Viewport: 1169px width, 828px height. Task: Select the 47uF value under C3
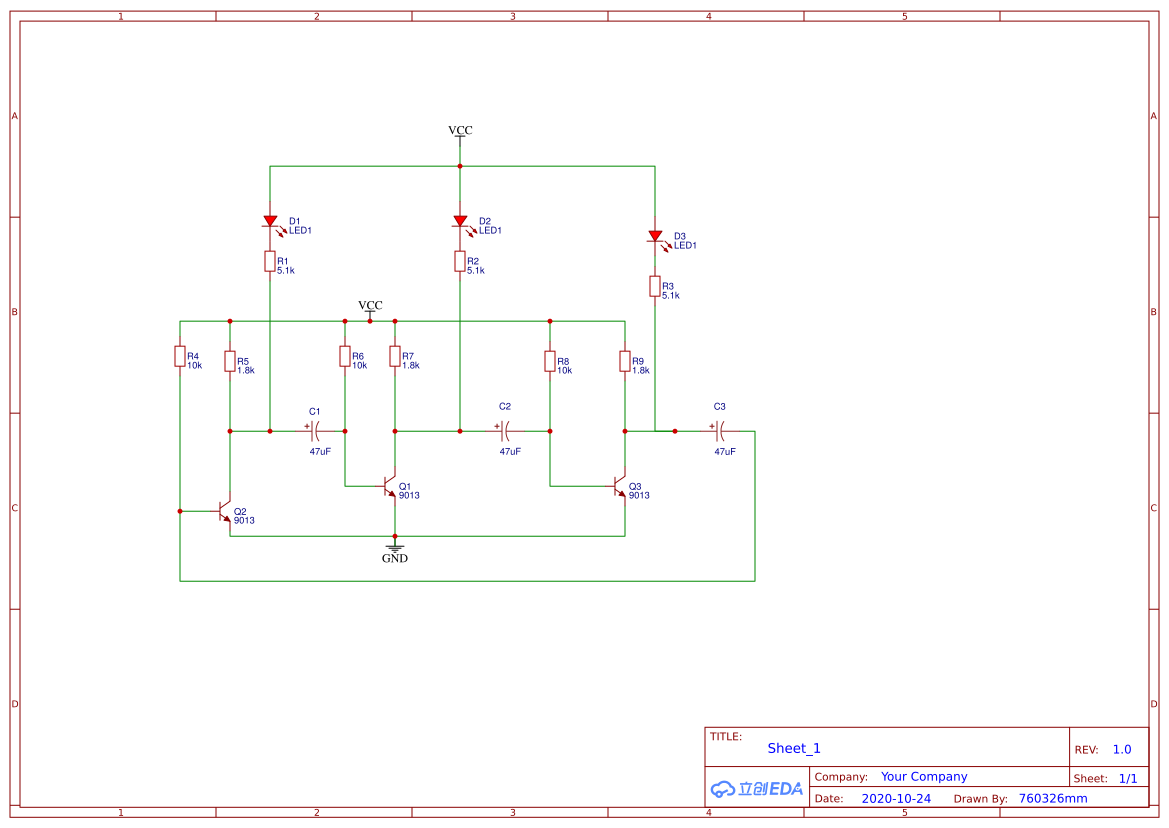click(x=725, y=452)
